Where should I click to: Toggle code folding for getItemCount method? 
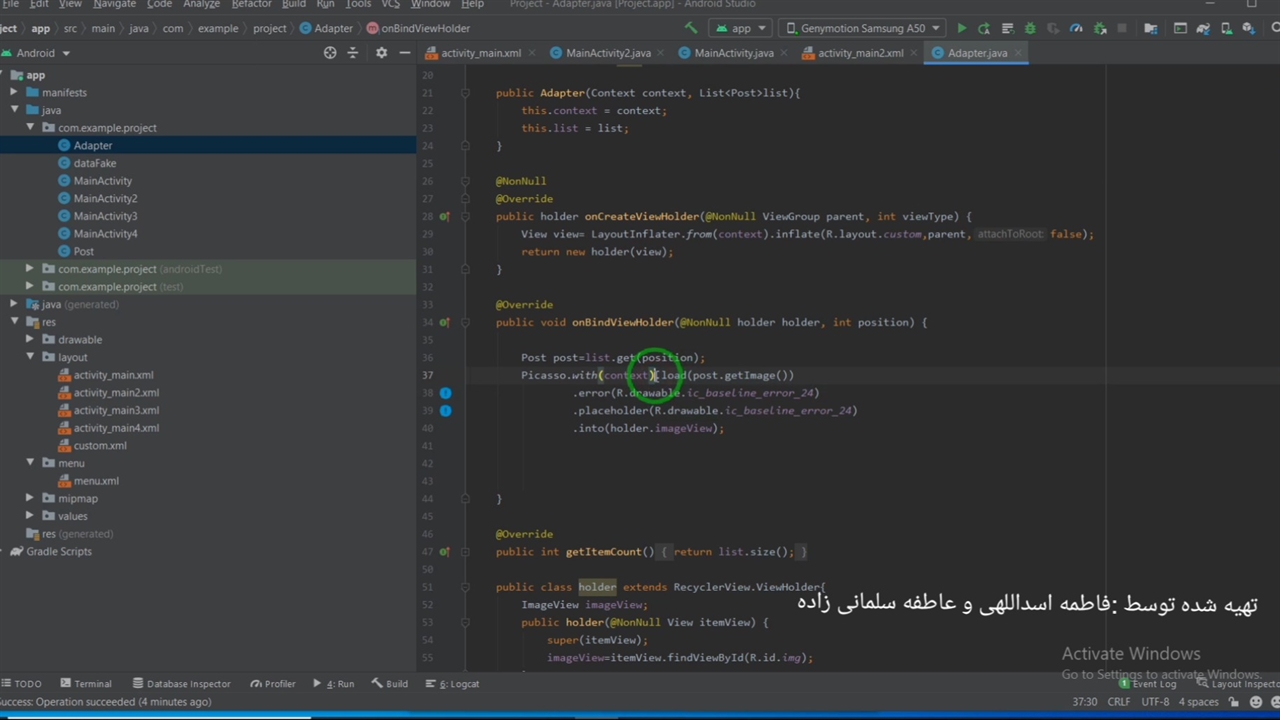(466, 552)
